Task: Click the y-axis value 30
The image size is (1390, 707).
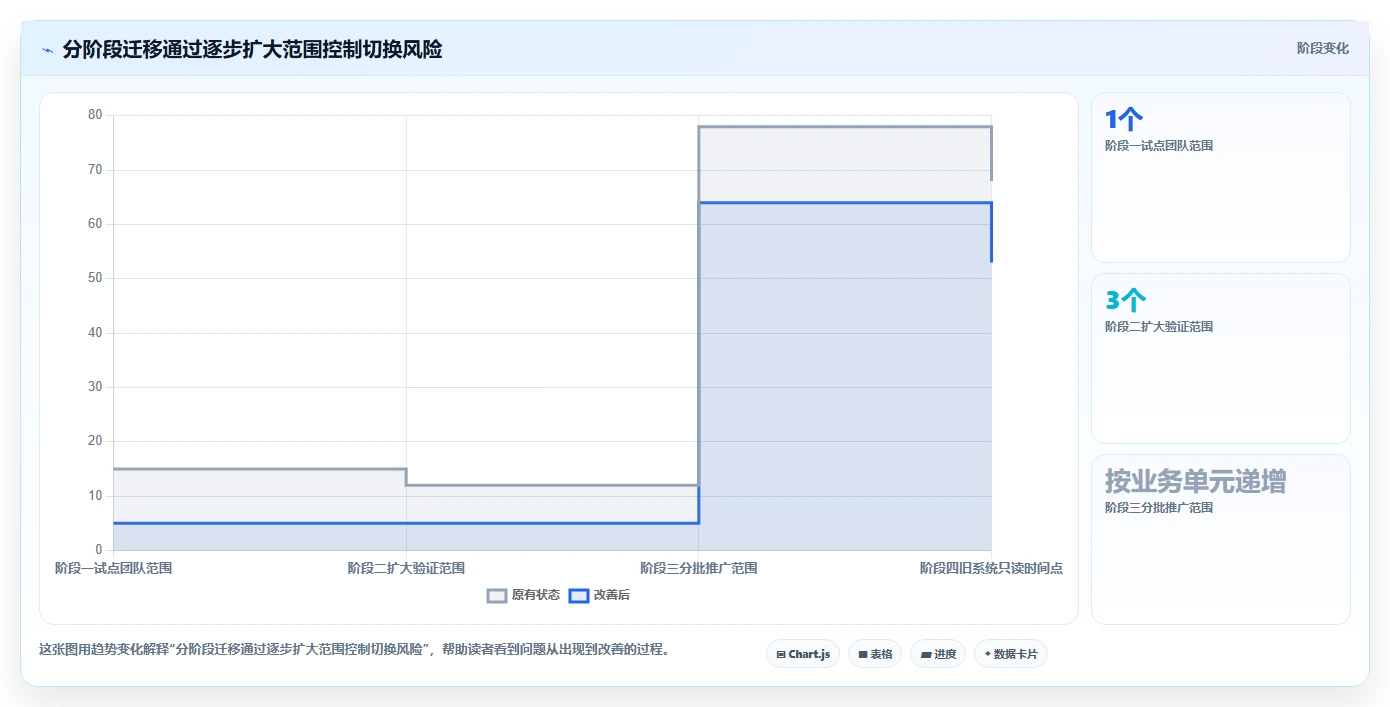Action: (x=95, y=387)
